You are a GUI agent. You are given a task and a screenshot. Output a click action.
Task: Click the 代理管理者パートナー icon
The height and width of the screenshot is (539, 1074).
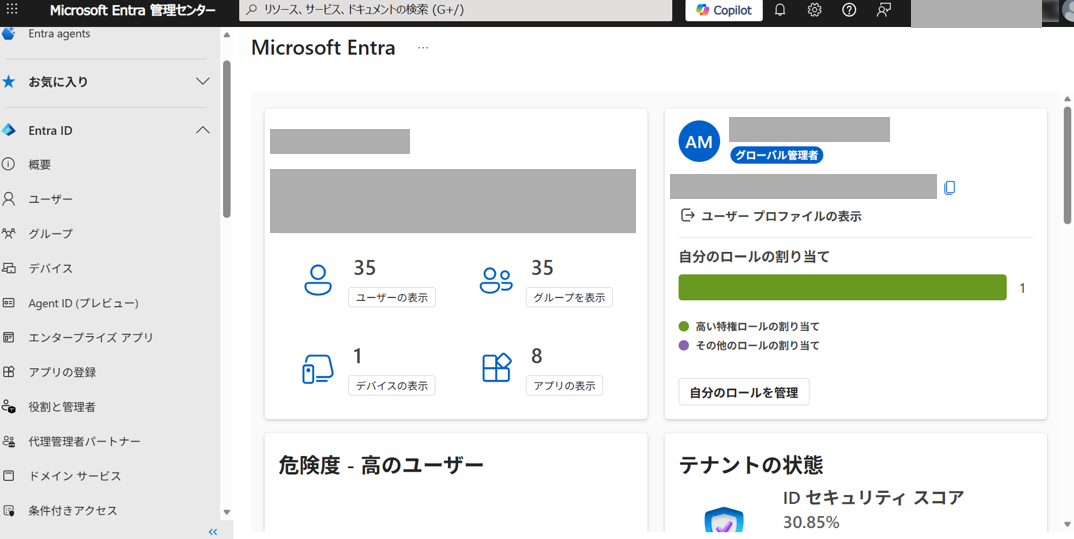click(8, 441)
